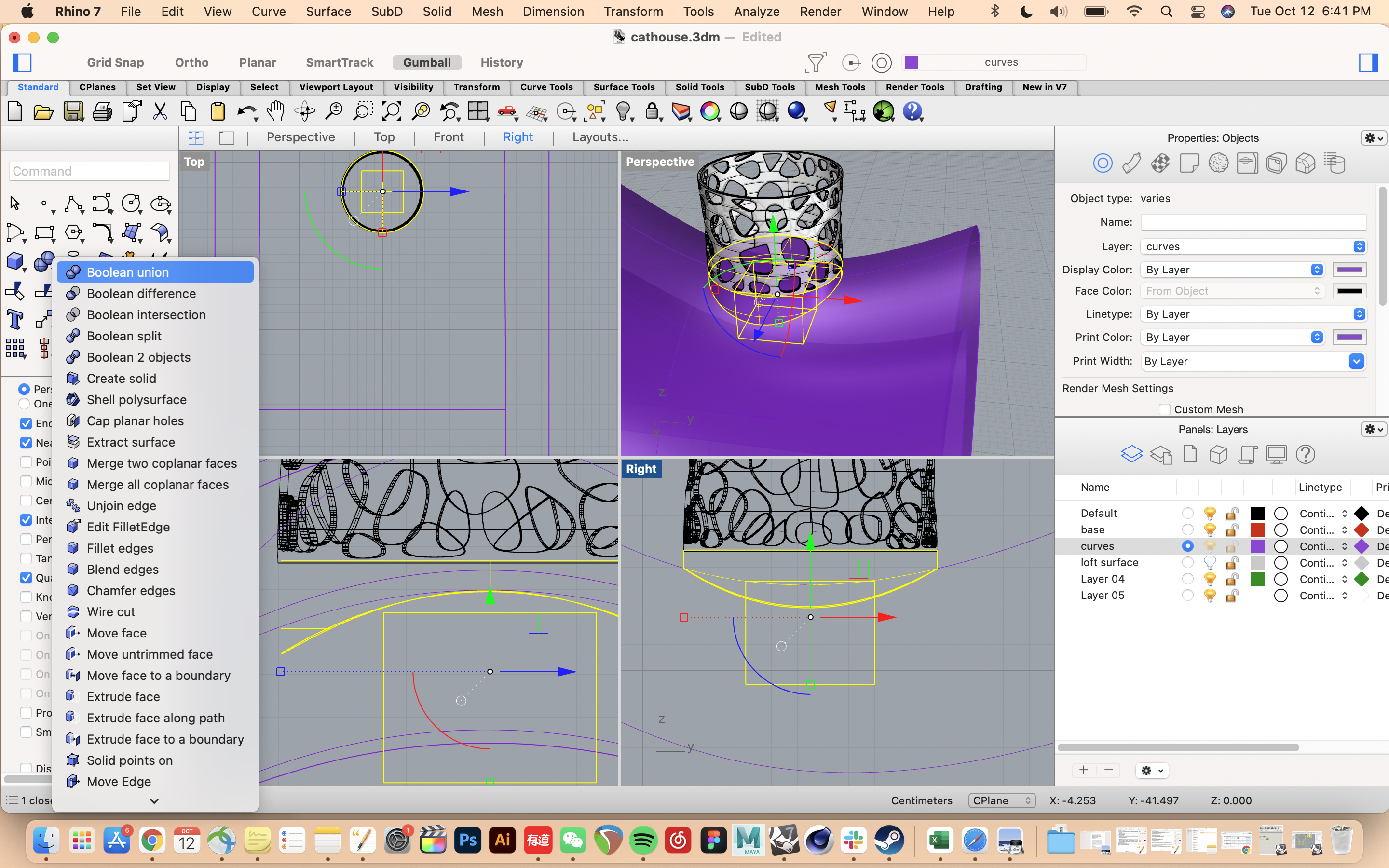The image size is (1389, 868).
Task: Open the Print Width dropdown
Action: pos(1253,361)
